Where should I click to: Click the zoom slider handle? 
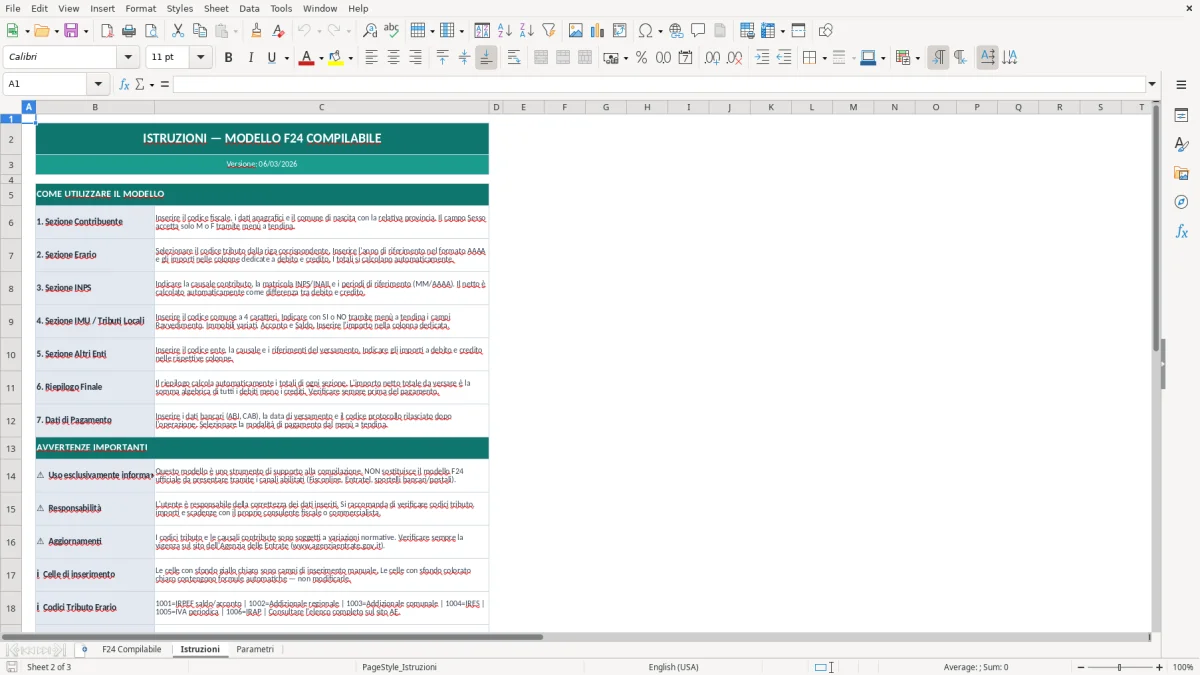(1119, 667)
